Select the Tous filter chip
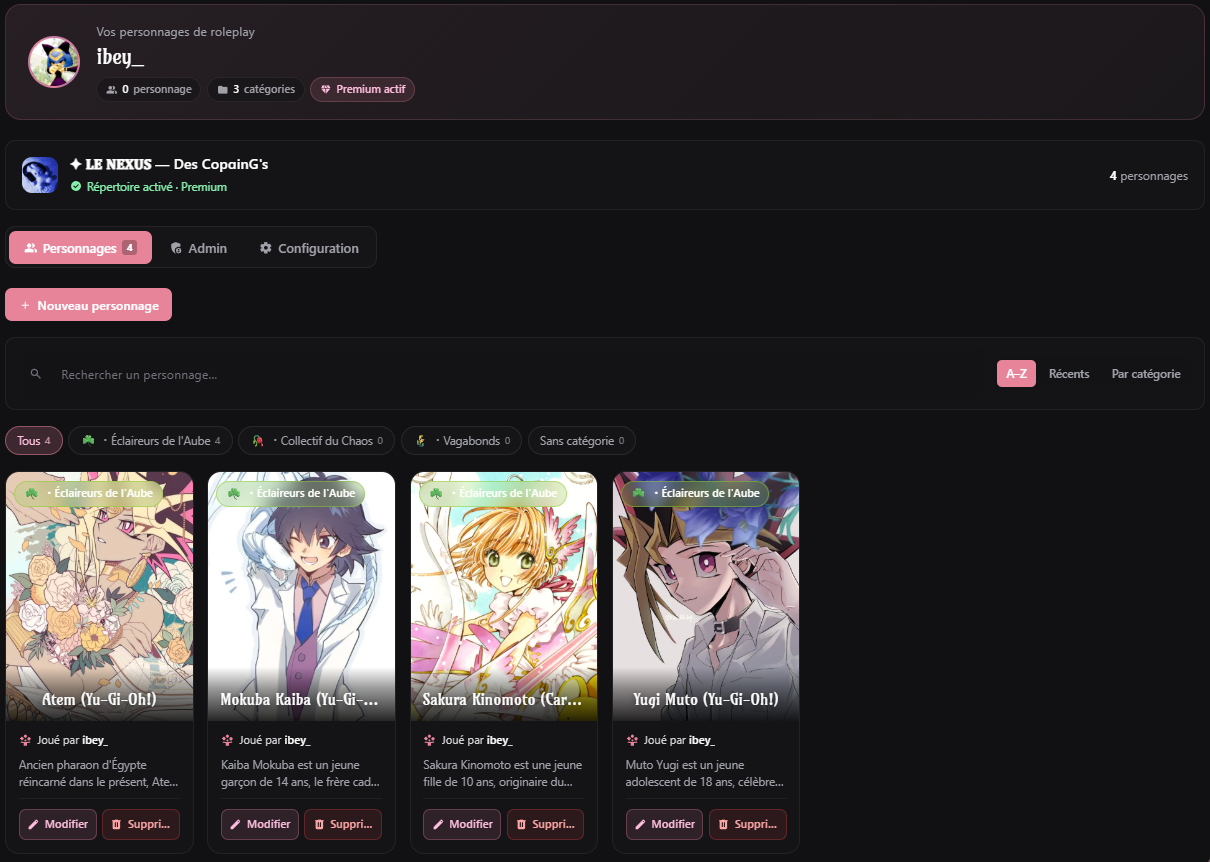Screen dimensions: 1210x862 [34, 441]
